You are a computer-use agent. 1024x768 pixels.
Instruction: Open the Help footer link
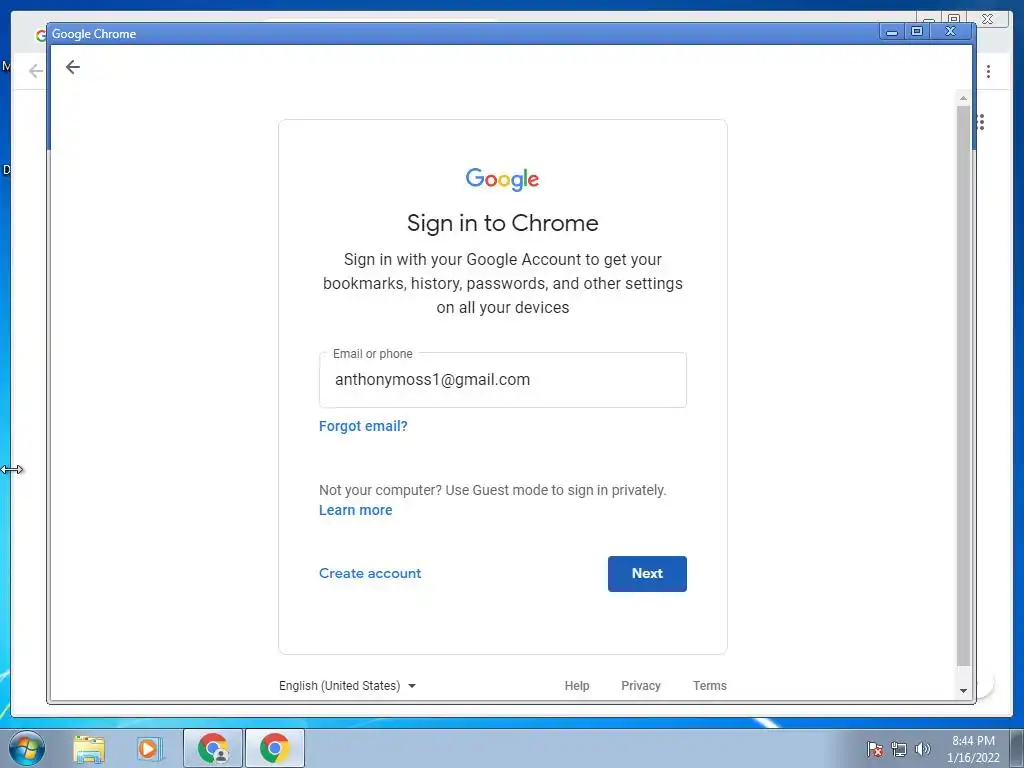tap(577, 686)
